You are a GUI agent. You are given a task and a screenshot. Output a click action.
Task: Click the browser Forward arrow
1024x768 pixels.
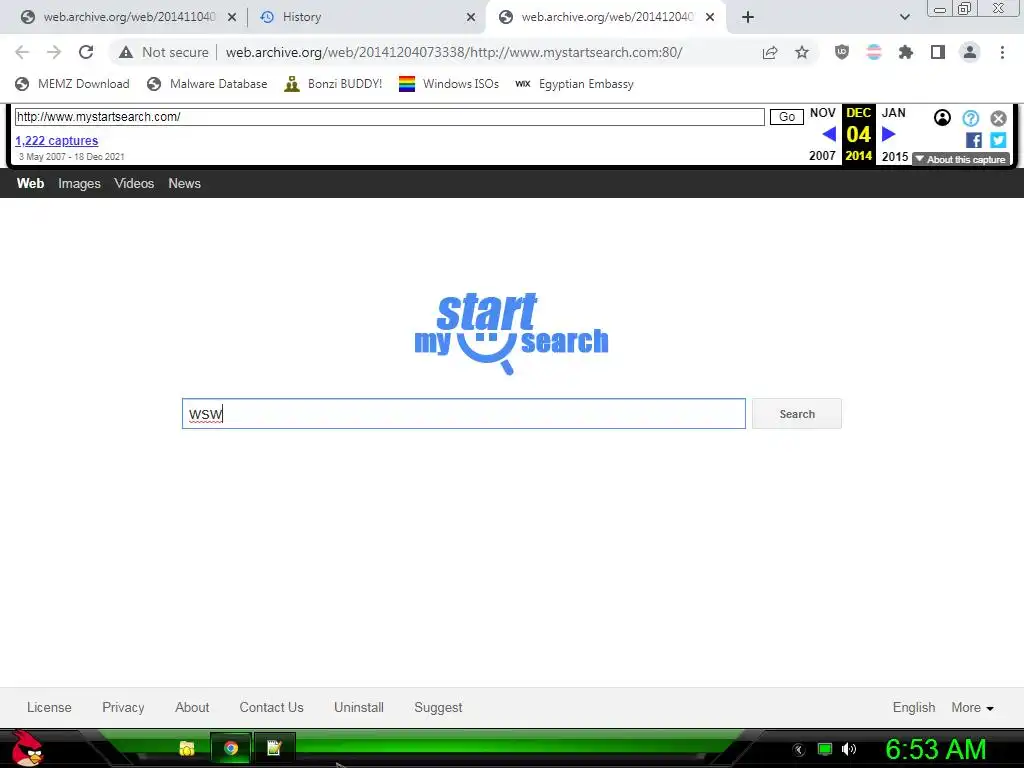(x=54, y=52)
